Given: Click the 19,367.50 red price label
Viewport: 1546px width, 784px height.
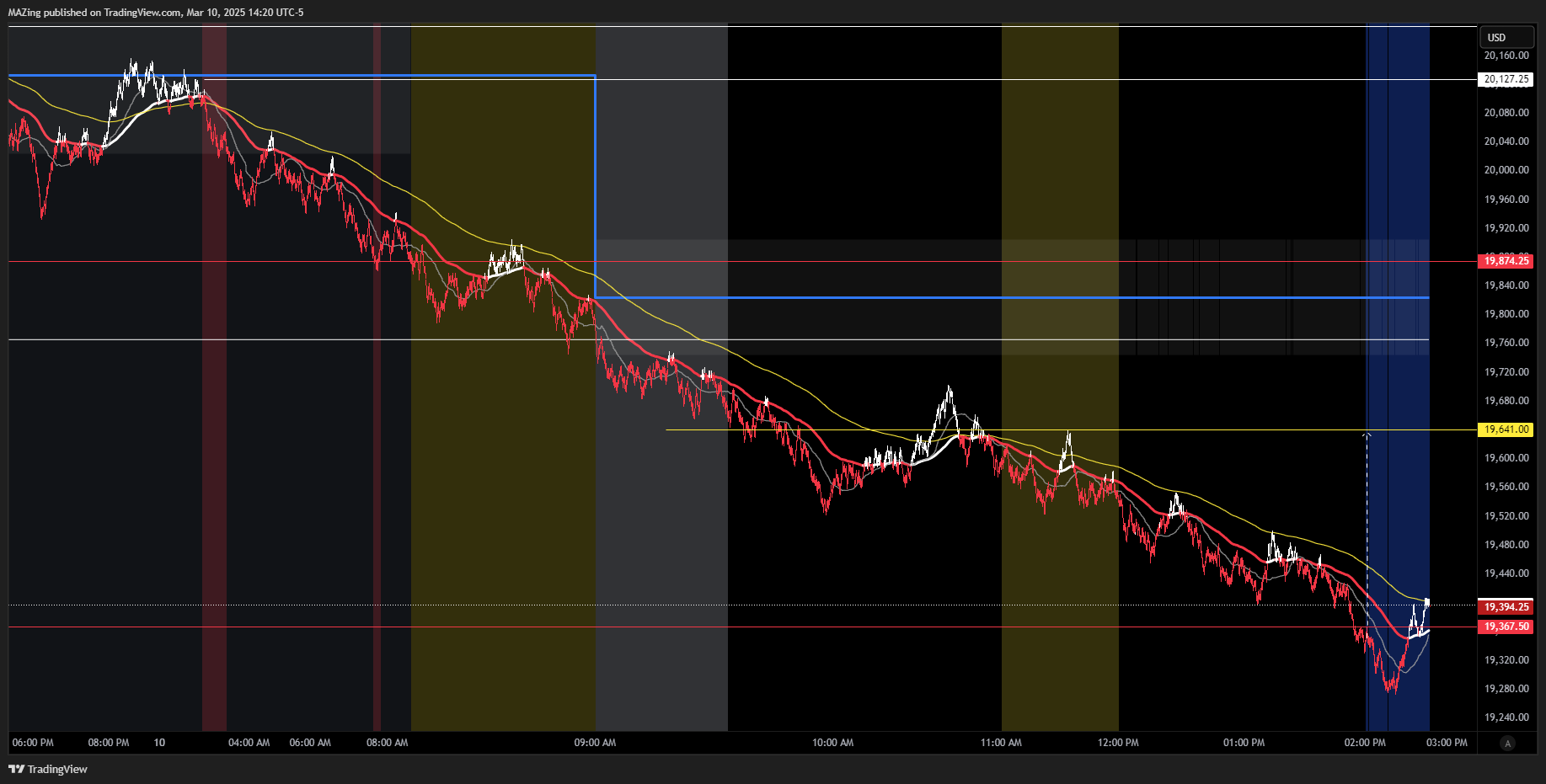Looking at the screenshot, I should point(1506,627).
